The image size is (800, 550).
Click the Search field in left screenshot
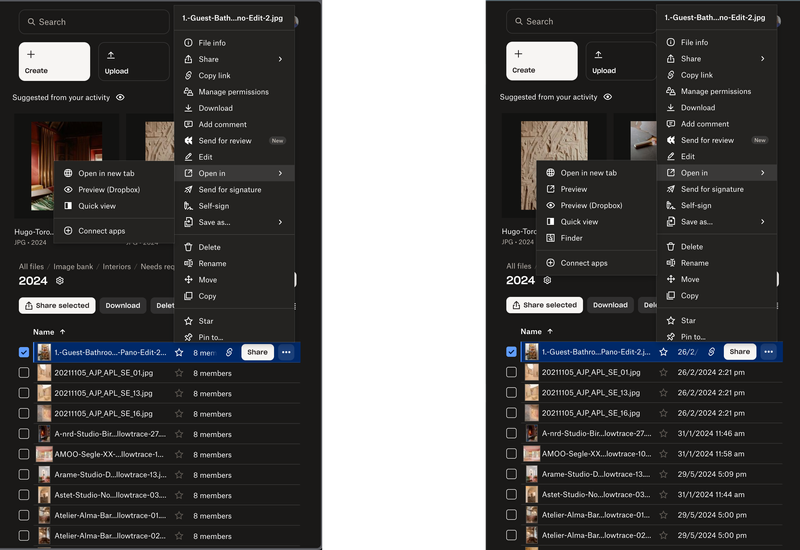pyautogui.click(x=94, y=22)
